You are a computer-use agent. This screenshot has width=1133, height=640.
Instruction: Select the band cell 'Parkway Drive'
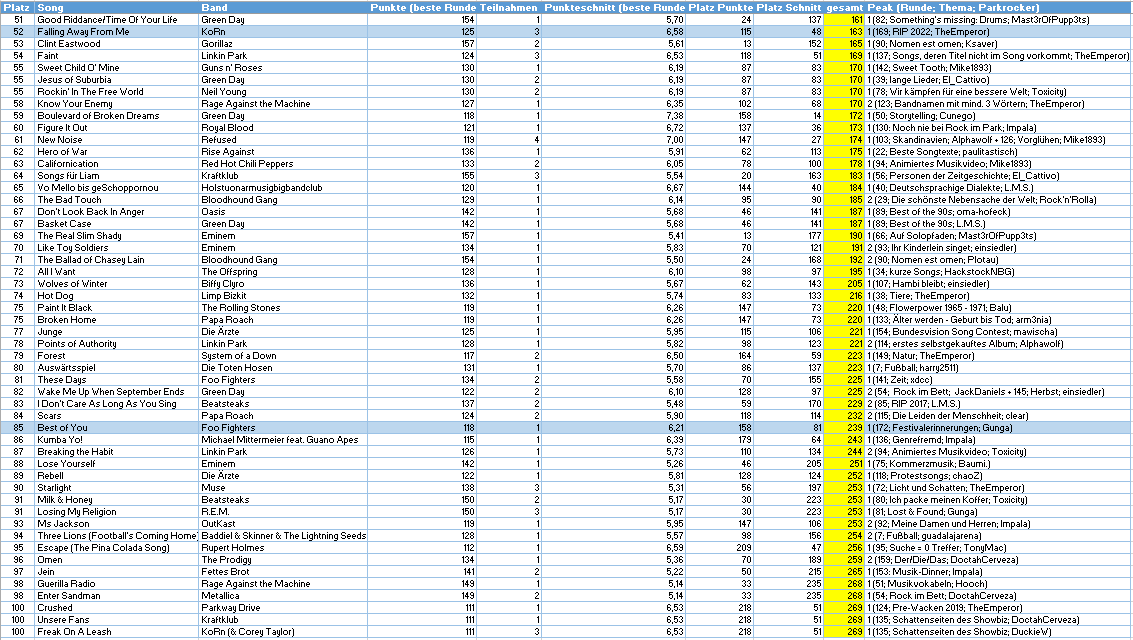(283, 608)
